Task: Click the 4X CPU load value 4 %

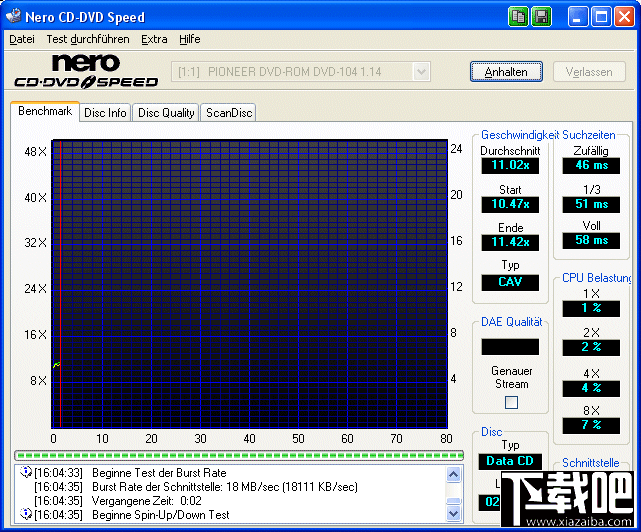Action: click(591, 388)
